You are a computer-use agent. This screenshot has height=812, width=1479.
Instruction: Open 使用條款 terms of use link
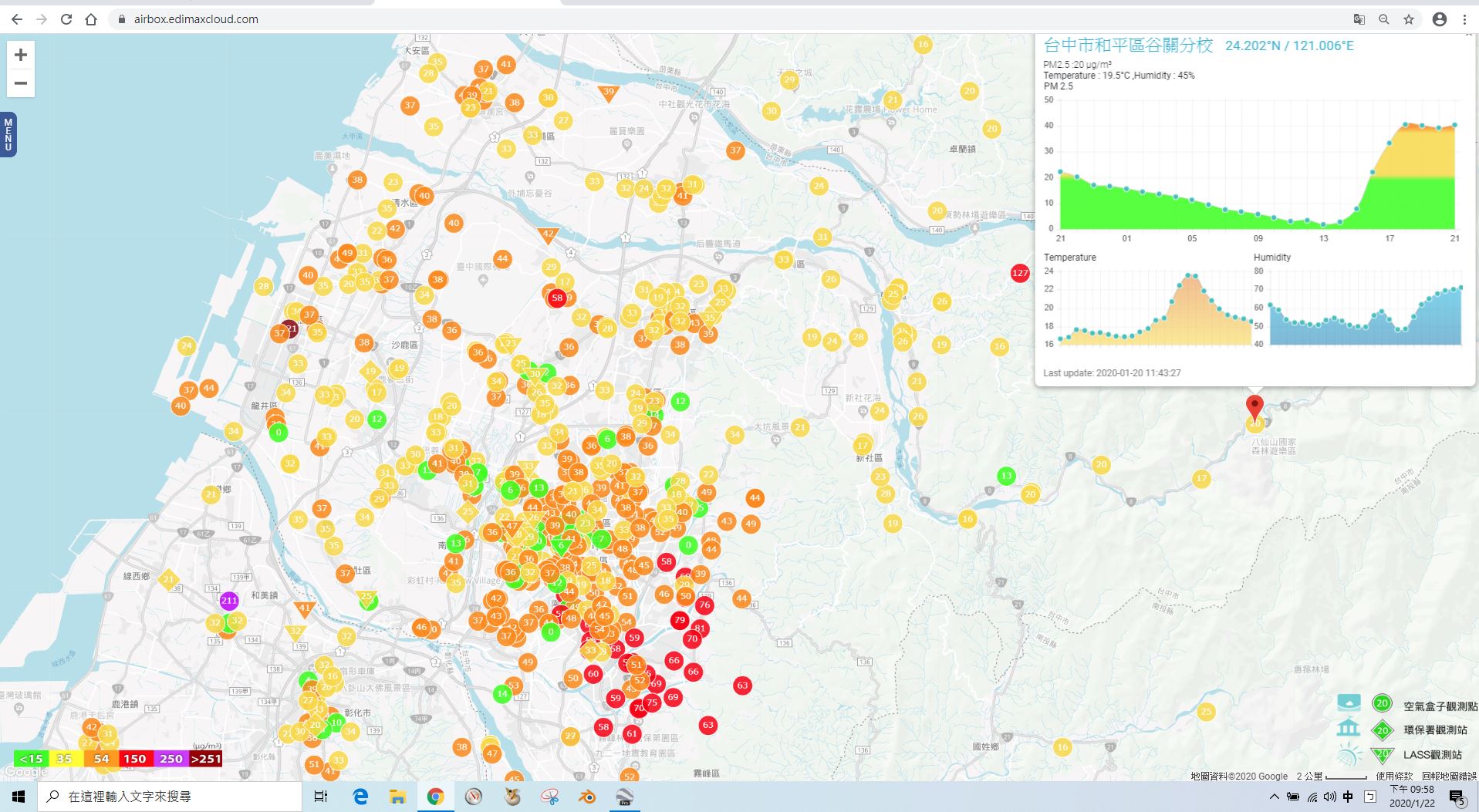click(x=1394, y=776)
